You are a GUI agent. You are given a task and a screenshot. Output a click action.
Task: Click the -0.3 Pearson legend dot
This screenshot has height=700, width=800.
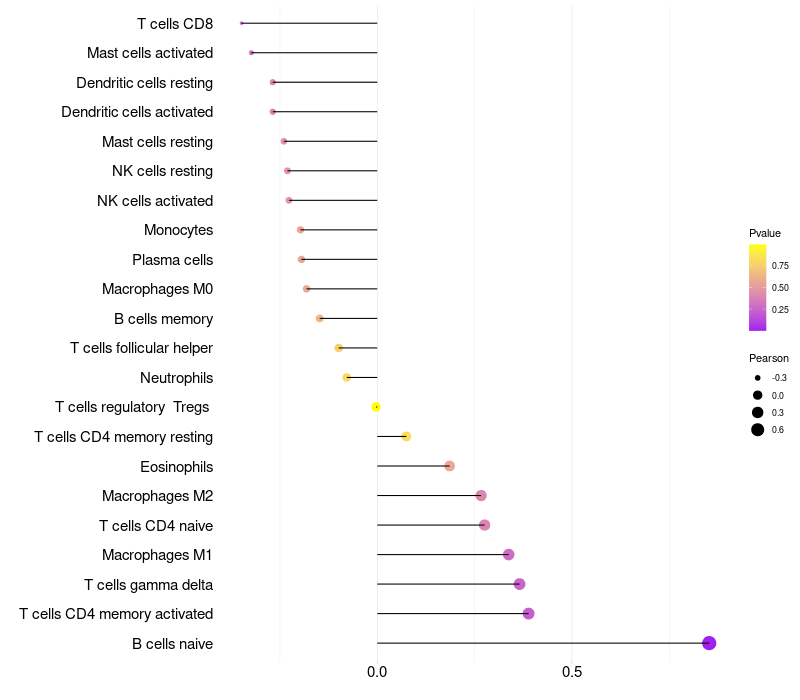point(758,378)
